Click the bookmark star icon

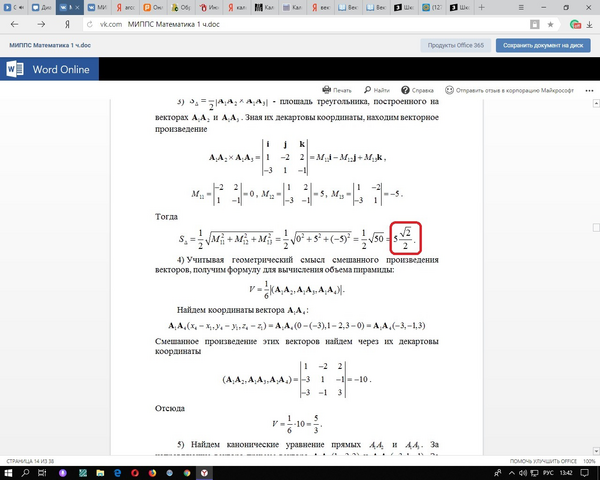pyautogui.click(x=550, y=24)
